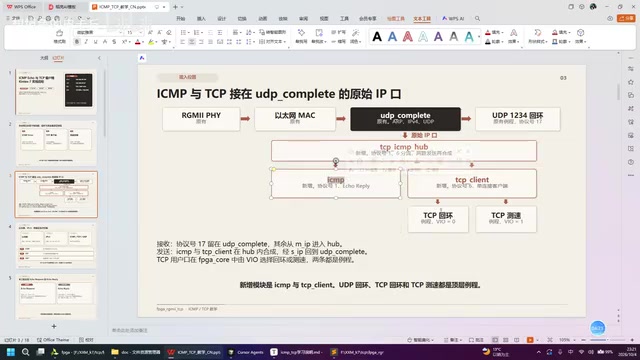Open the Windows Start menu
The height and width of the screenshot is (360, 640).
(x=11, y=352)
